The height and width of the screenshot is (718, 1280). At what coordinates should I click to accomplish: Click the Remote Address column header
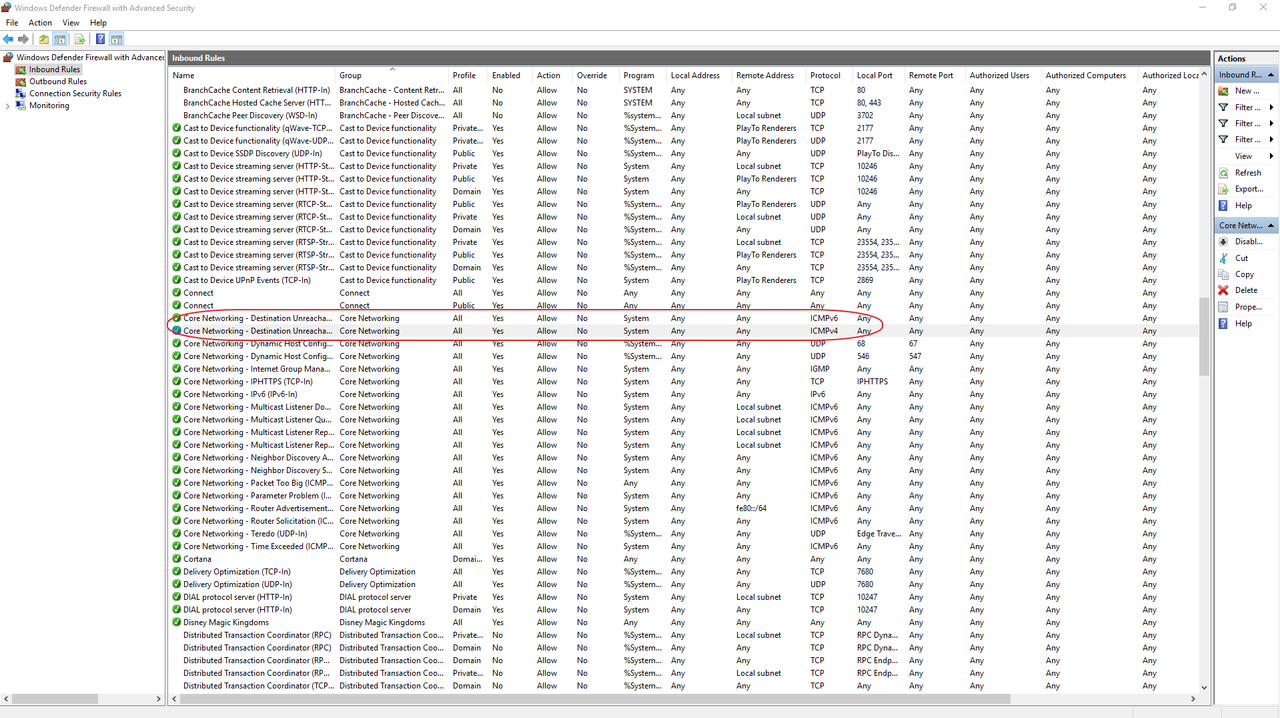(769, 76)
